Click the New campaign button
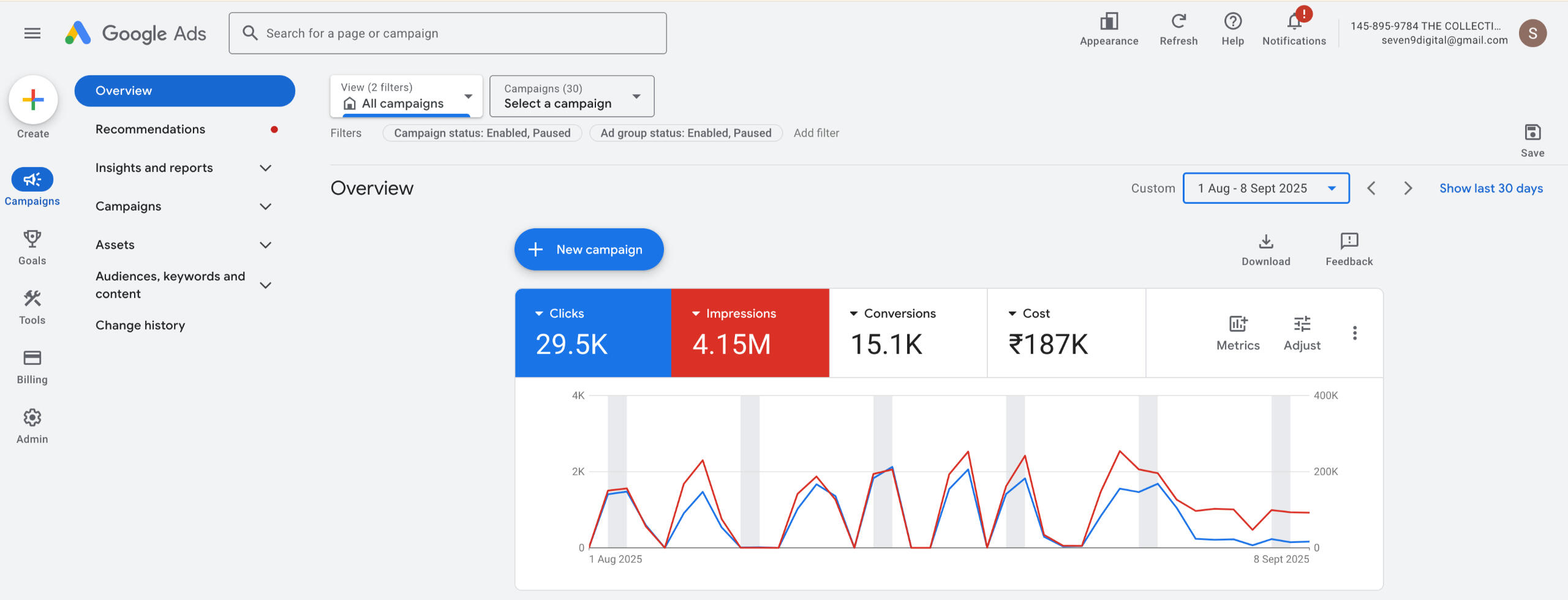 click(x=589, y=249)
